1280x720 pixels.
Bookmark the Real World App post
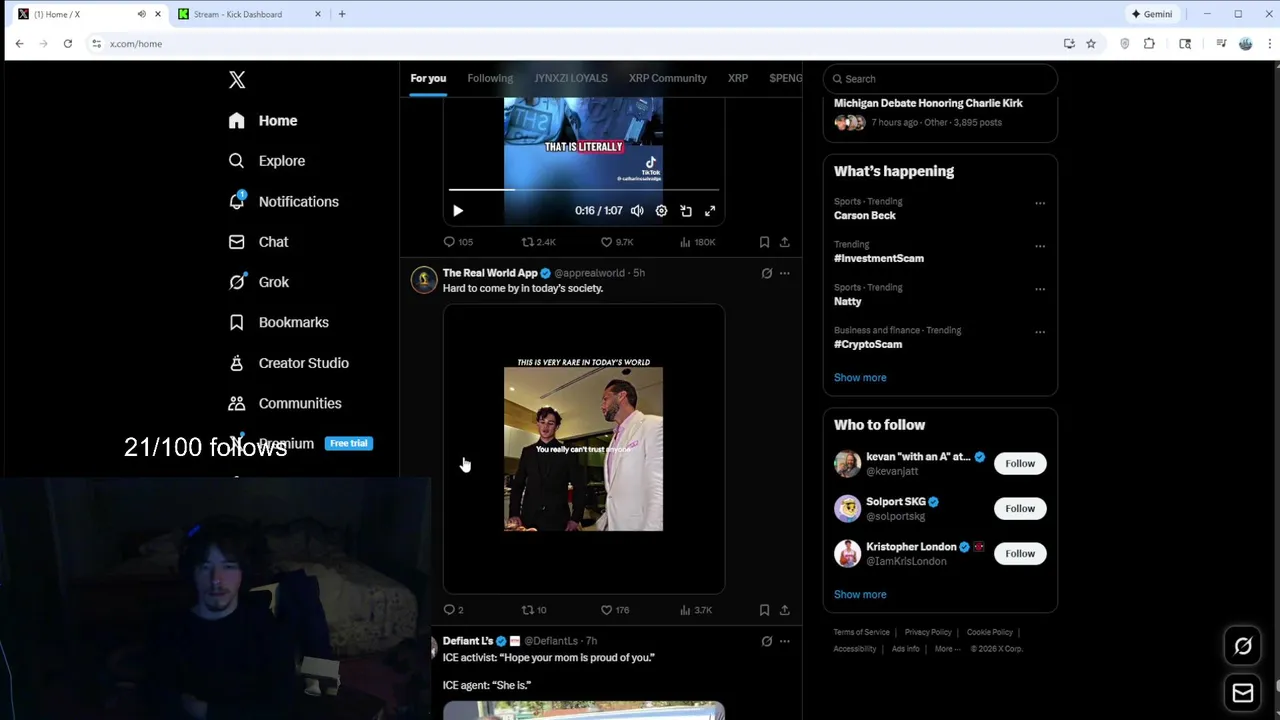[764, 610]
